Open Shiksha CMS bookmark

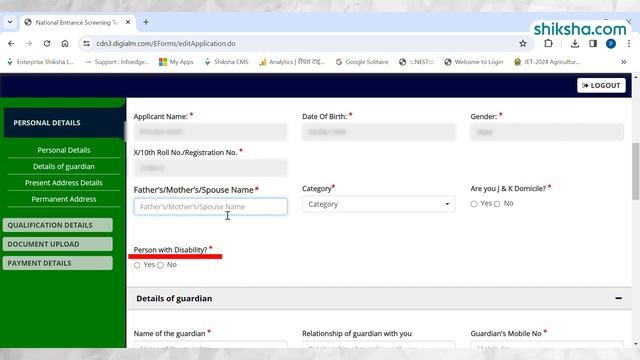coord(226,62)
